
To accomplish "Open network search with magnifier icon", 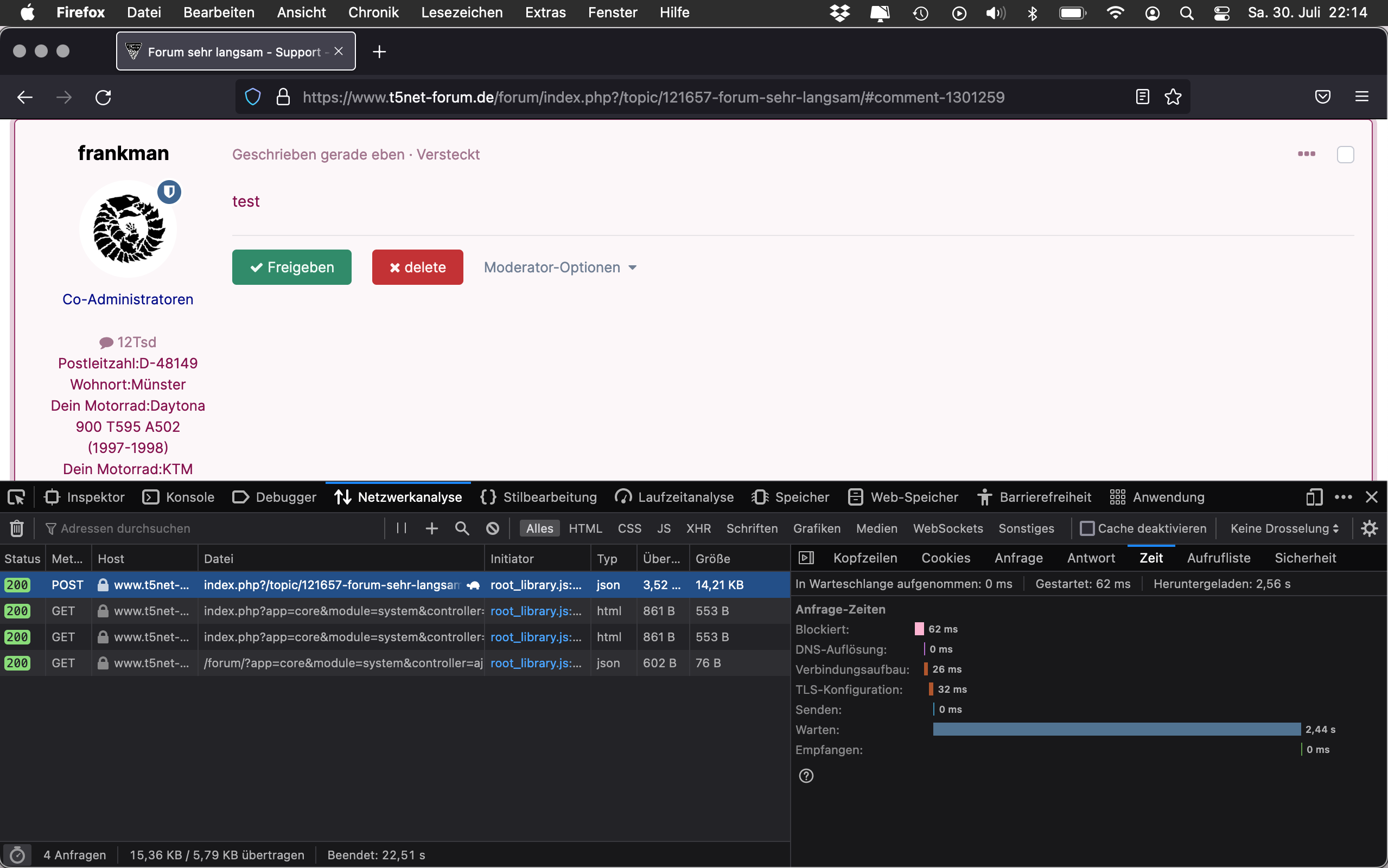I will click(x=462, y=528).
